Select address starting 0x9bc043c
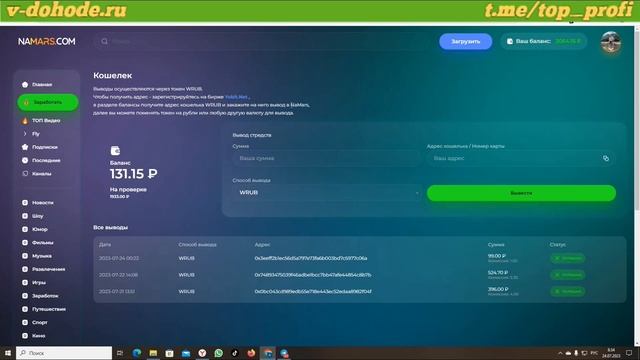This screenshot has height=360, width=640. [313, 291]
